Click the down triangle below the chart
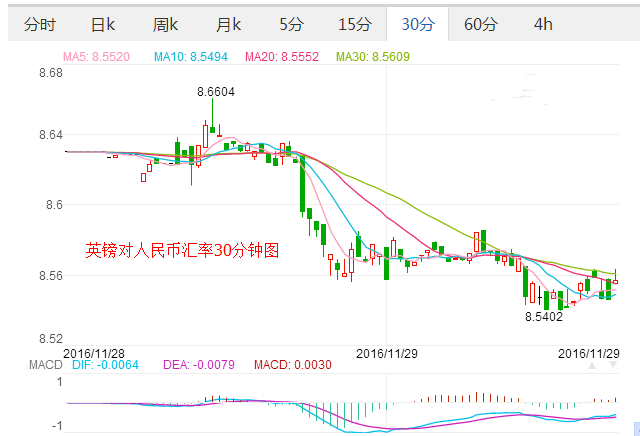 (x=612, y=366)
